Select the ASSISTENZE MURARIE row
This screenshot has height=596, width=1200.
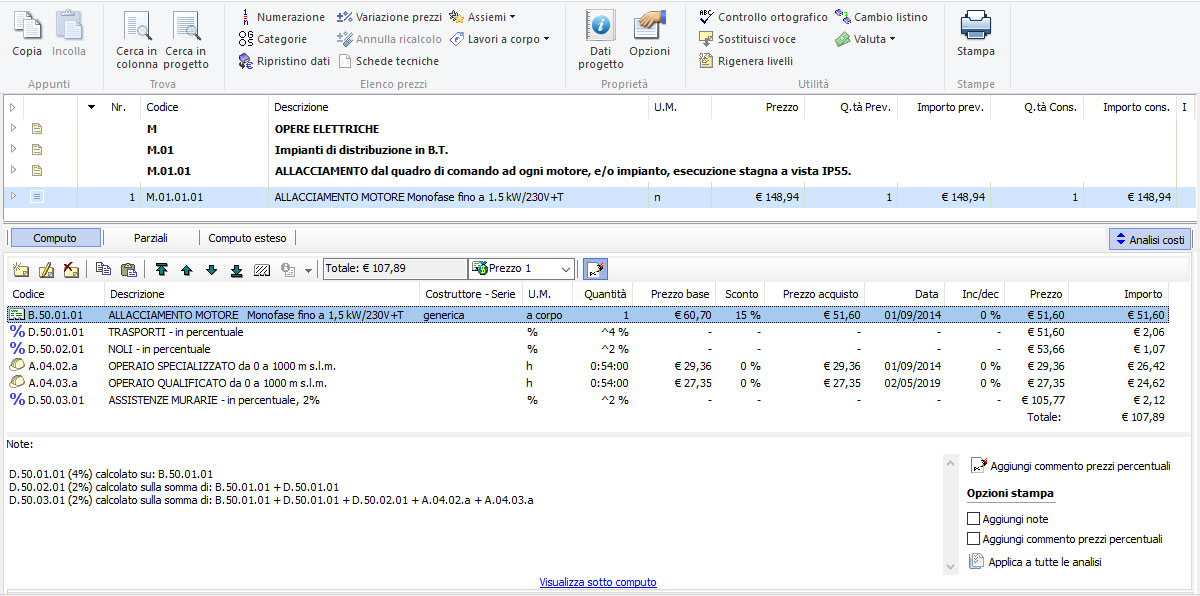[x=588, y=400]
